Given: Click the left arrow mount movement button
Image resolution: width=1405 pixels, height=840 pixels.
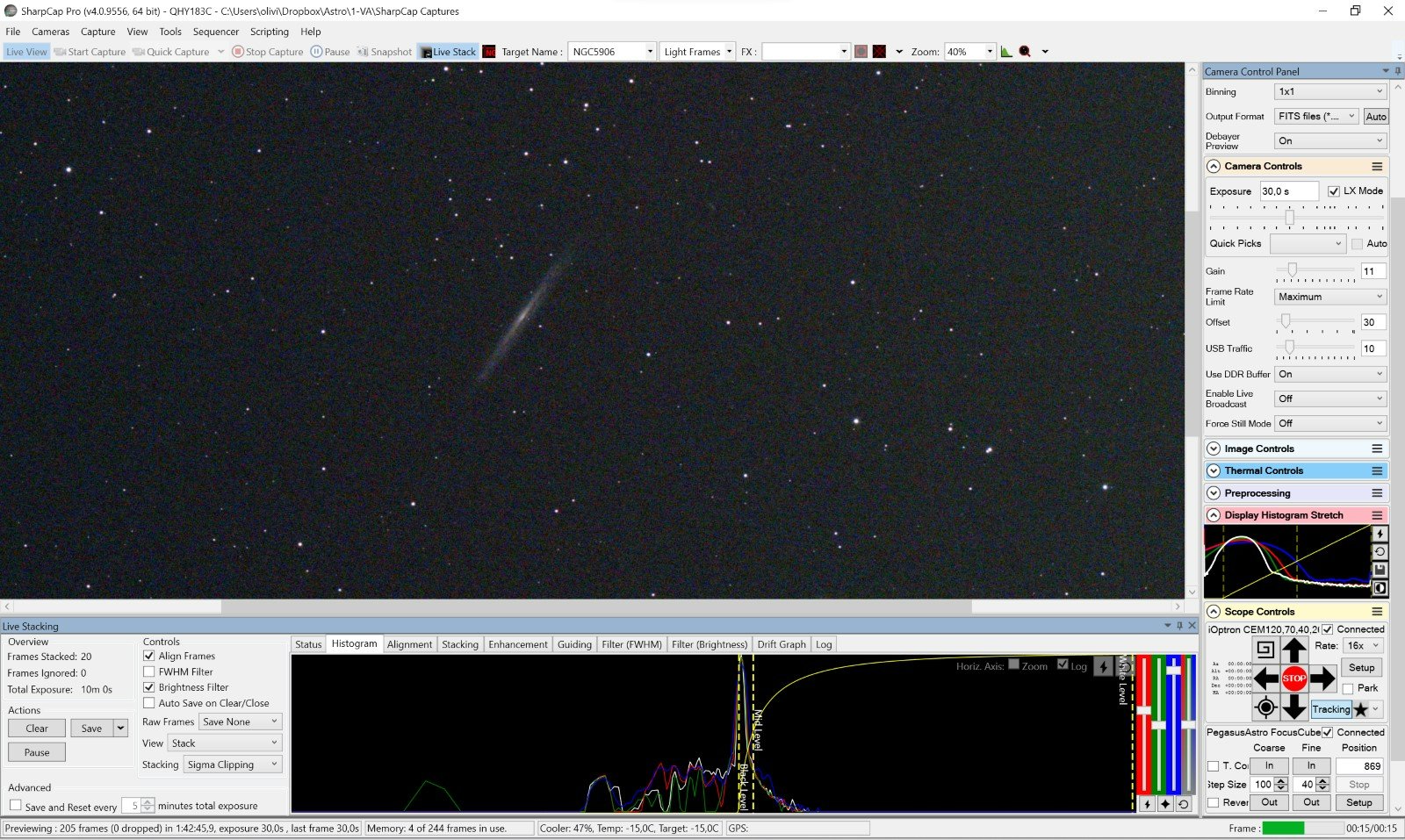Looking at the screenshot, I should pos(1265,678).
